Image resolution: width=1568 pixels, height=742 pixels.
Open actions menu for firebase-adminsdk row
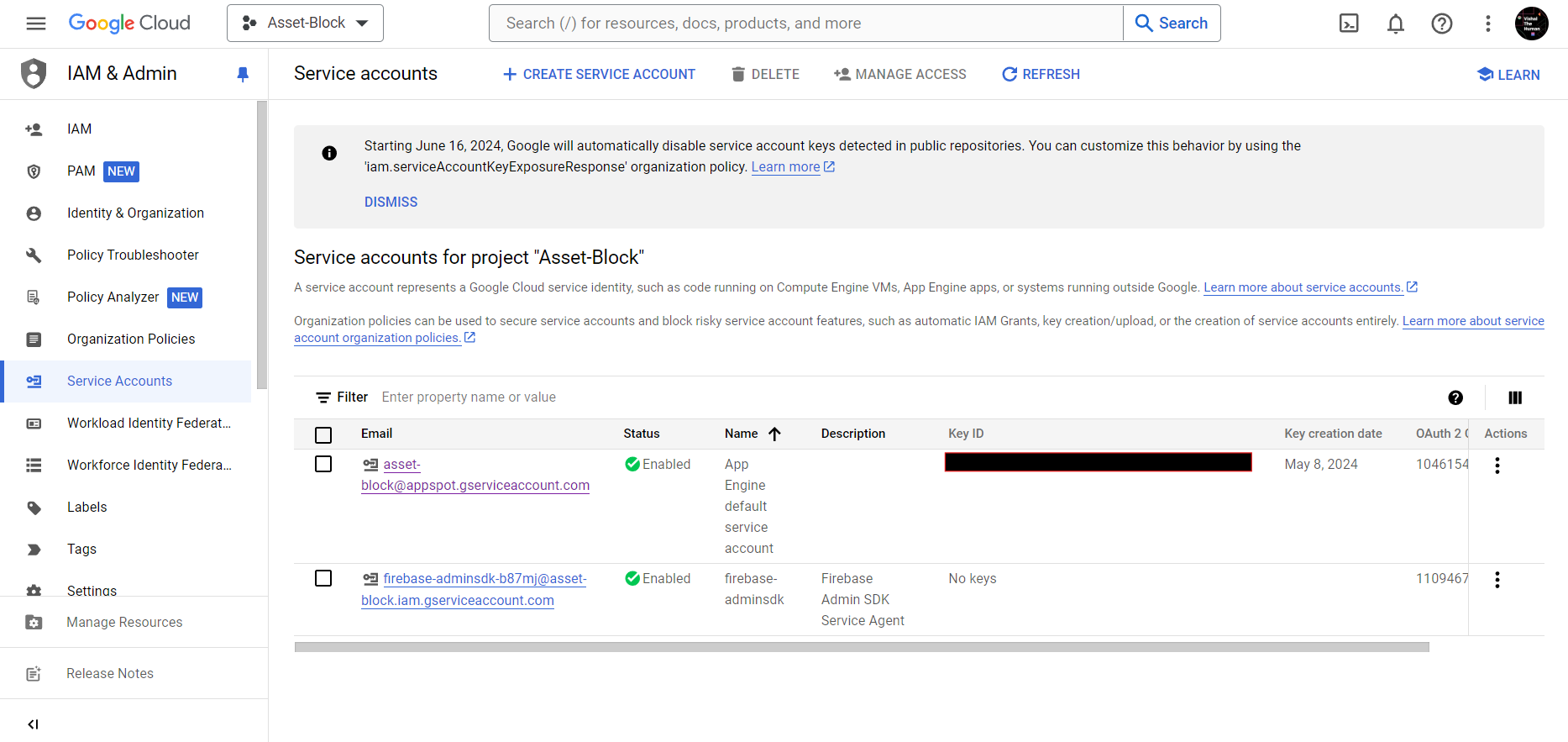coord(1497,580)
